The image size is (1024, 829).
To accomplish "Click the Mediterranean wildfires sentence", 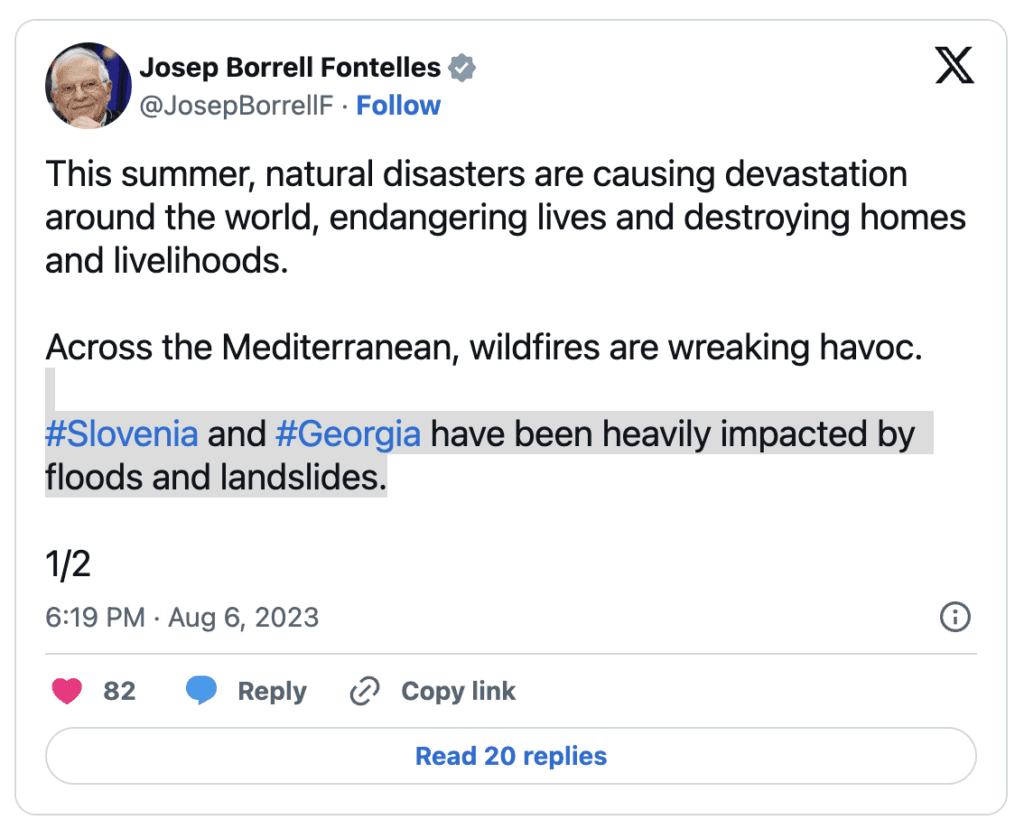I will coord(483,347).
